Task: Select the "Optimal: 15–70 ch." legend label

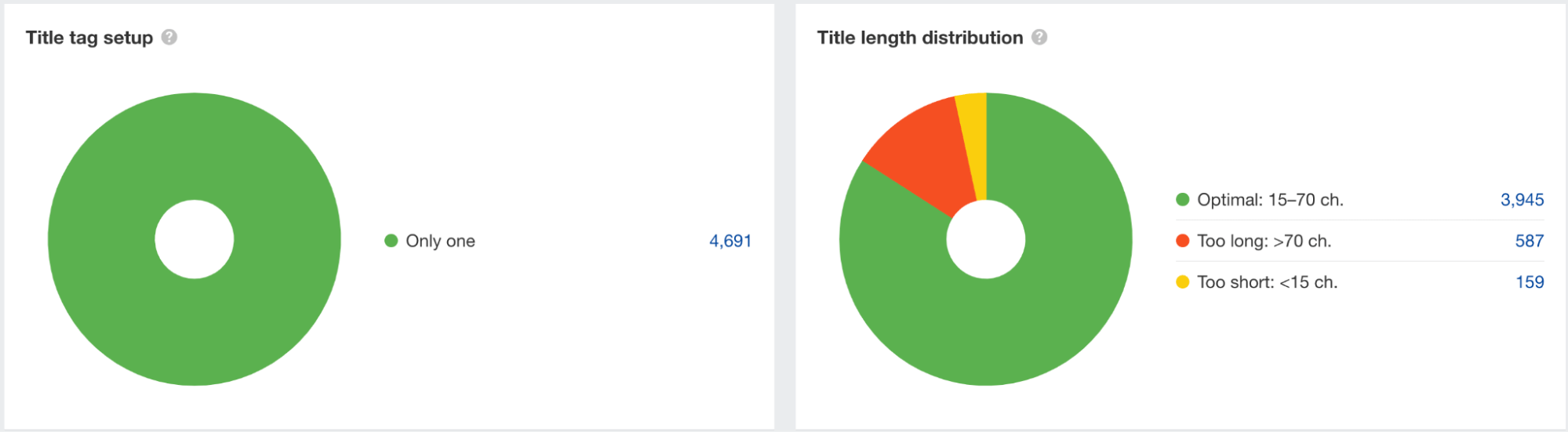Action: click(x=1270, y=200)
